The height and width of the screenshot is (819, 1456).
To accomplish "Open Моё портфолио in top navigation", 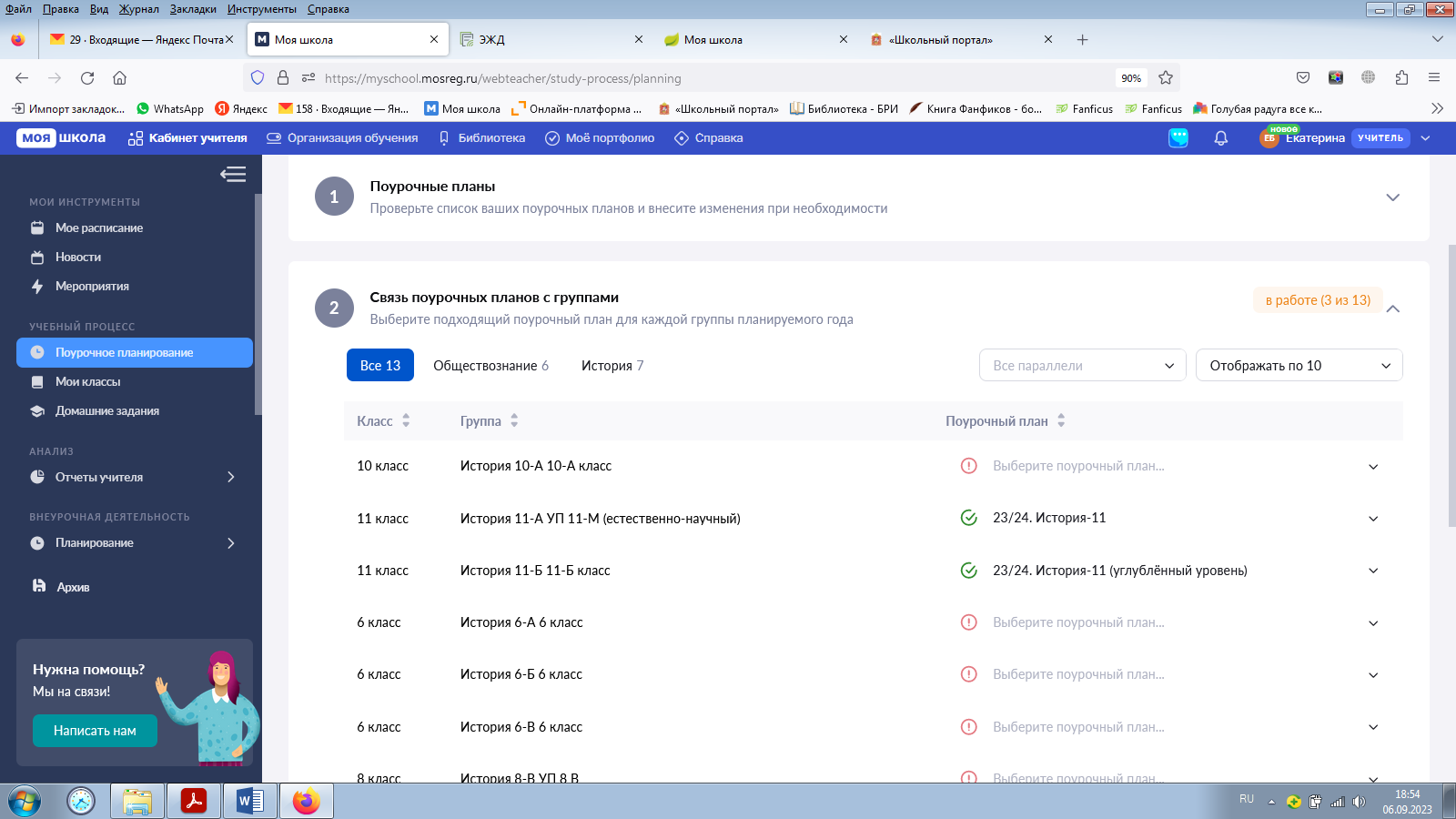I will [x=600, y=138].
